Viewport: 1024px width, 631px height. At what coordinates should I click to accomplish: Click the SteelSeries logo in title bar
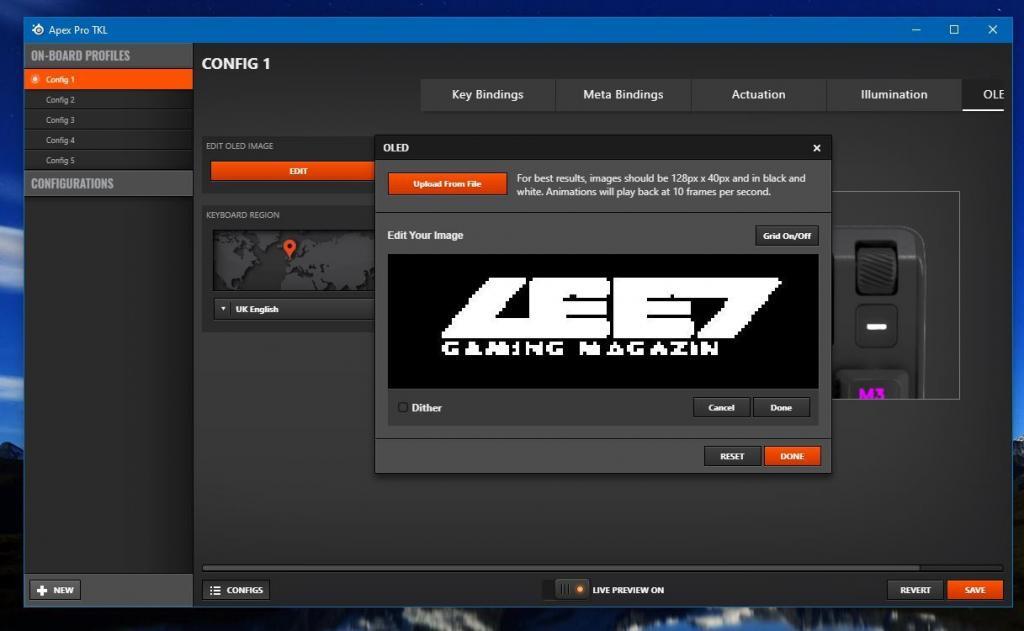point(38,30)
